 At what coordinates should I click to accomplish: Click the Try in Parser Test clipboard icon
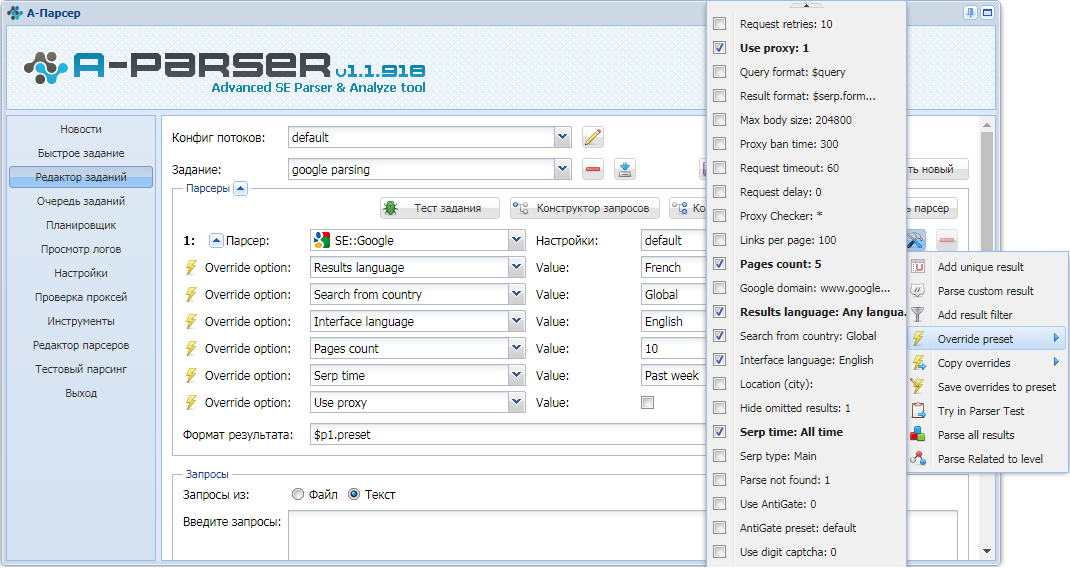tap(919, 411)
